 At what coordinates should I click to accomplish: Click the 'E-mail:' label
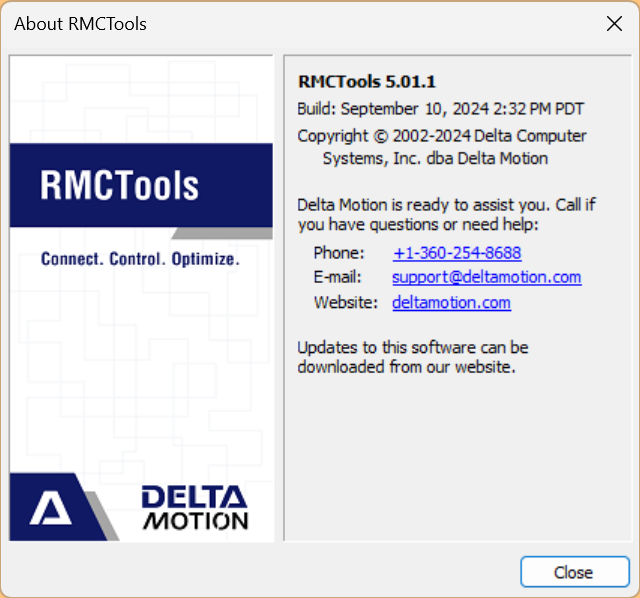click(338, 278)
